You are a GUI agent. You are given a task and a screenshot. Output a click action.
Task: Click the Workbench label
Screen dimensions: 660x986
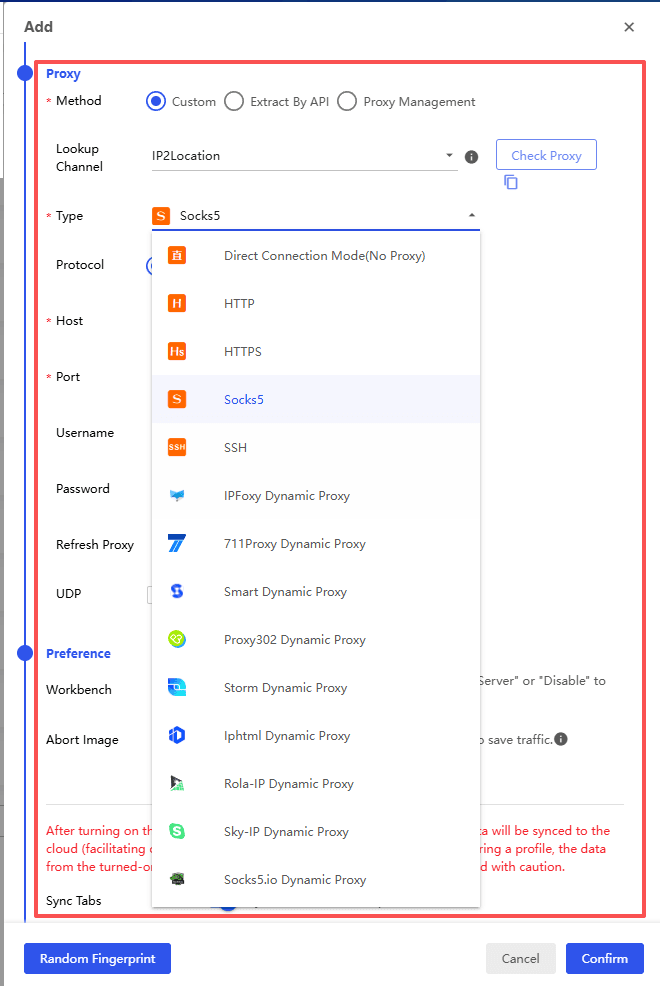point(79,689)
